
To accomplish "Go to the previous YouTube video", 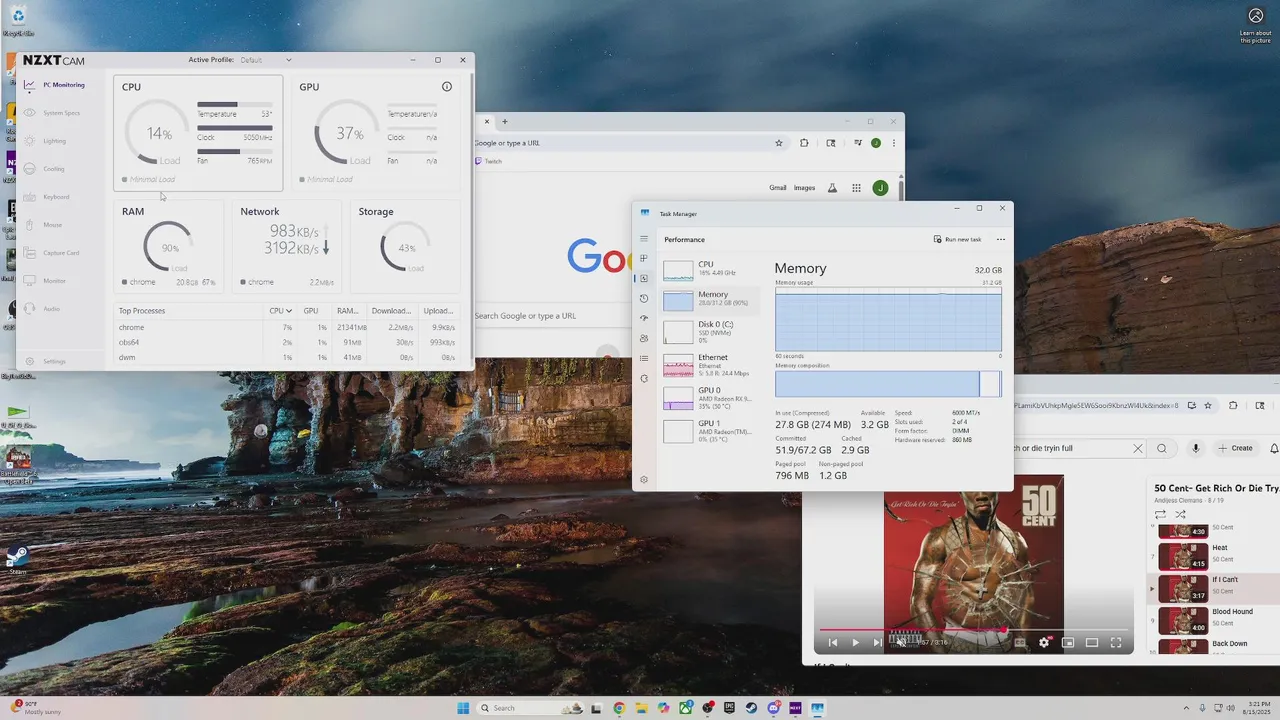I will (831, 642).
